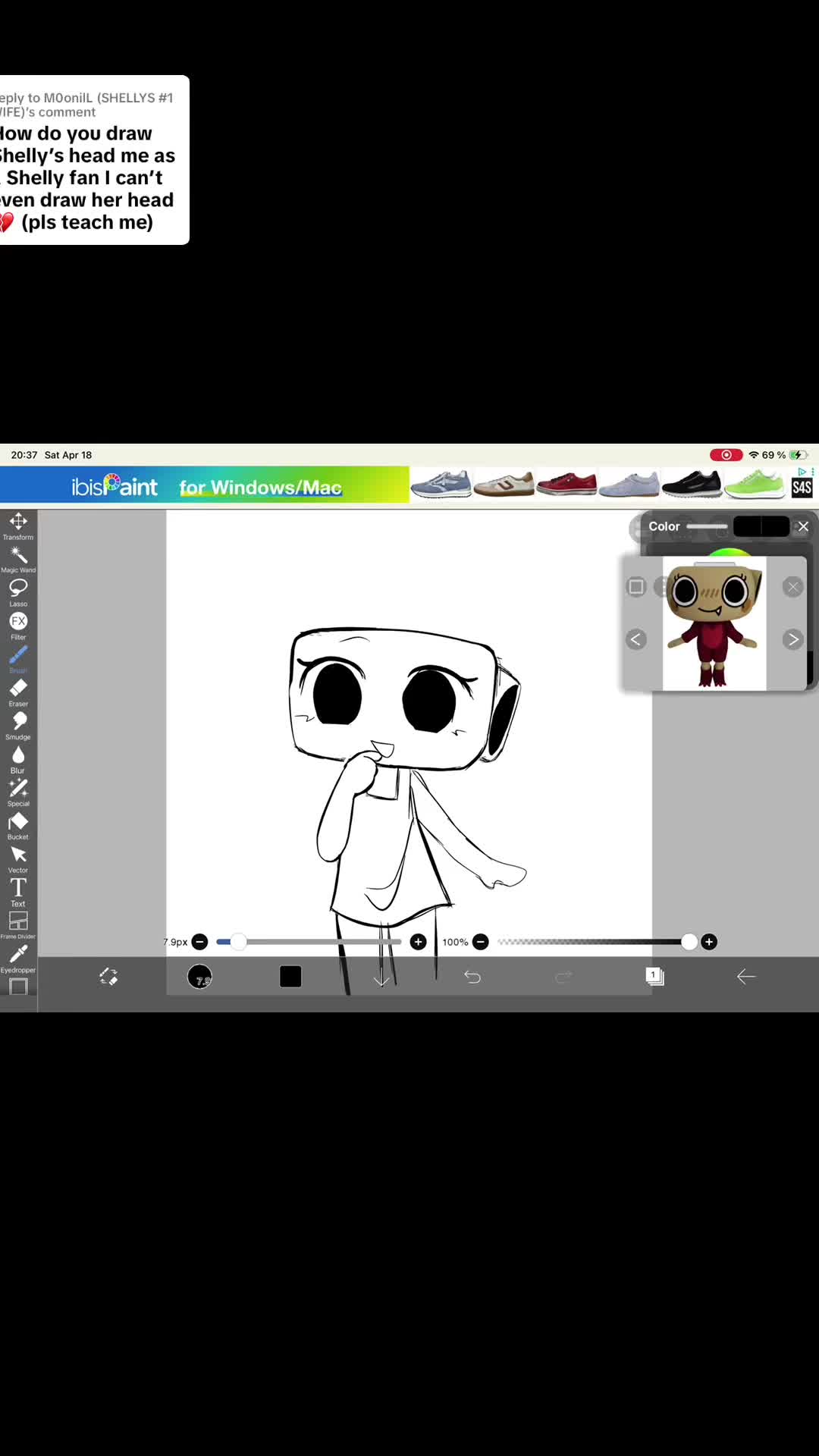Viewport: 819px width, 1456px height.
Task: Adjust the opacity slider
Action: [597, 942]
